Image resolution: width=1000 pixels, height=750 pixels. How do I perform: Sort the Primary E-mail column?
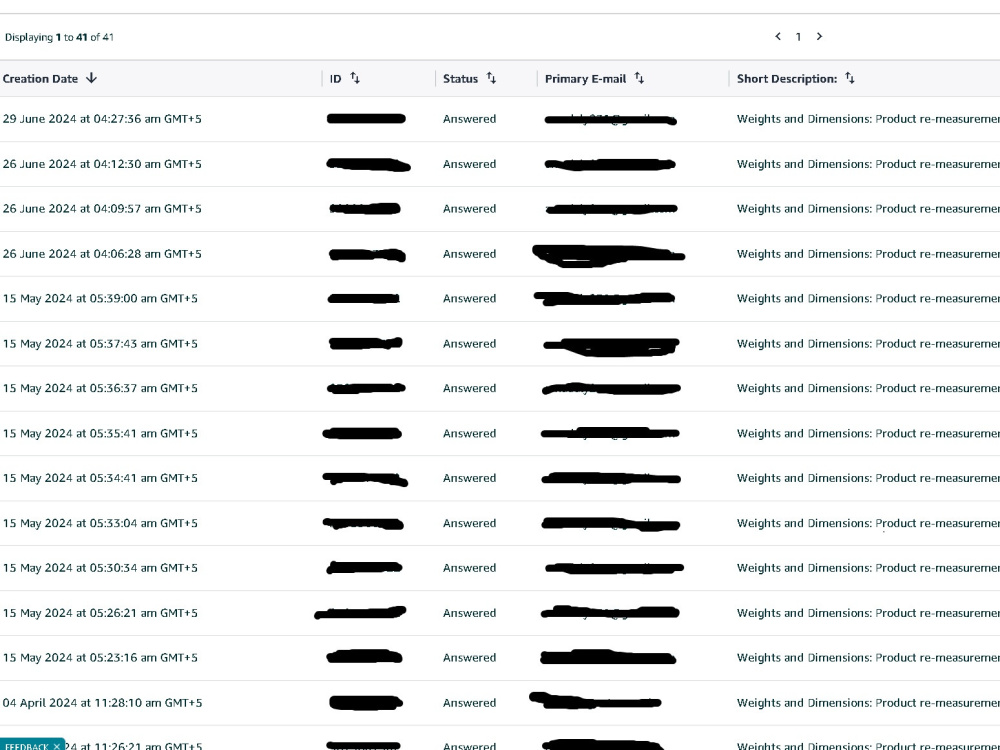pos(639,78)
